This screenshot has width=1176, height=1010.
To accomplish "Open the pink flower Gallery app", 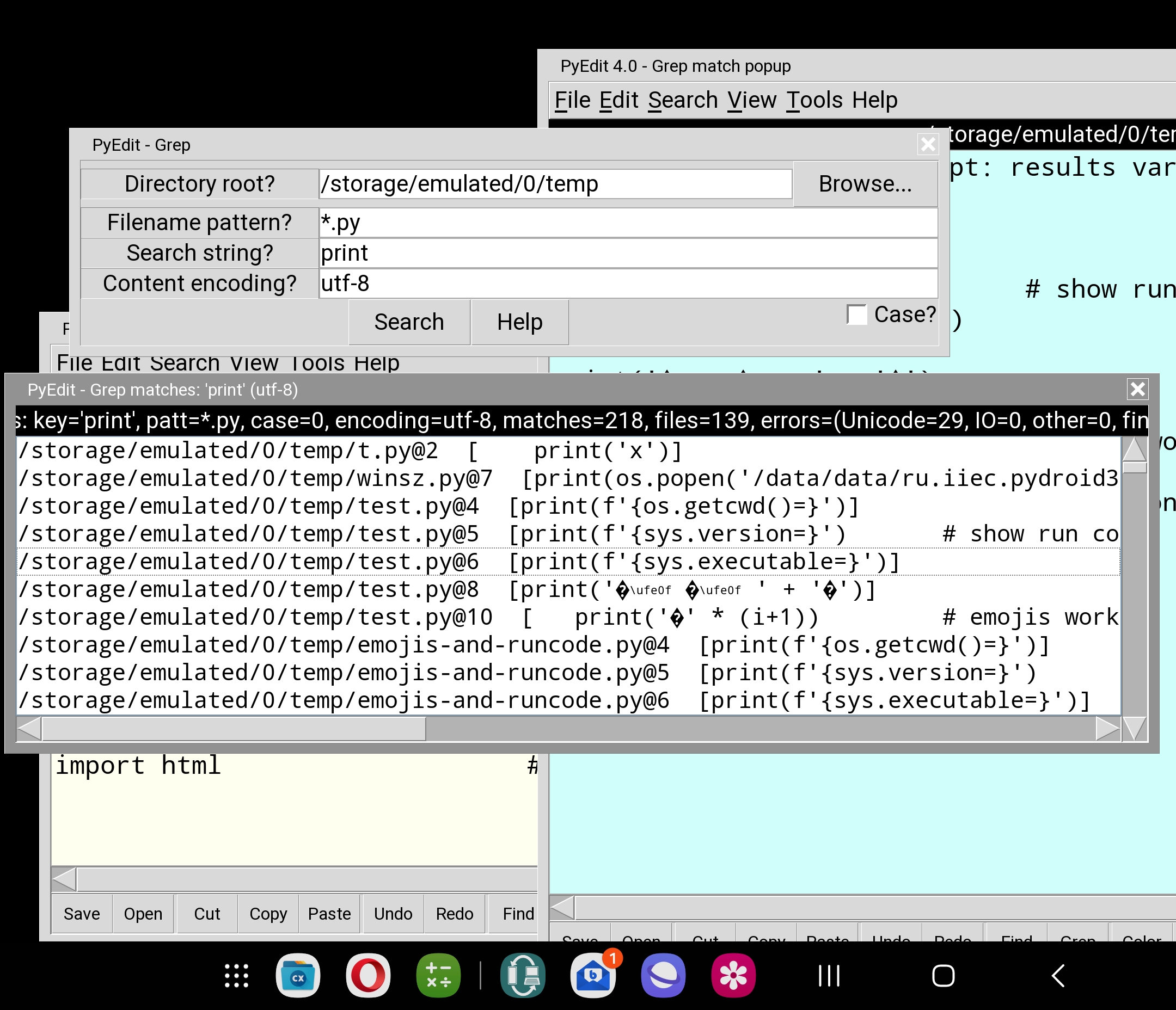I will (x=733, y=975).
